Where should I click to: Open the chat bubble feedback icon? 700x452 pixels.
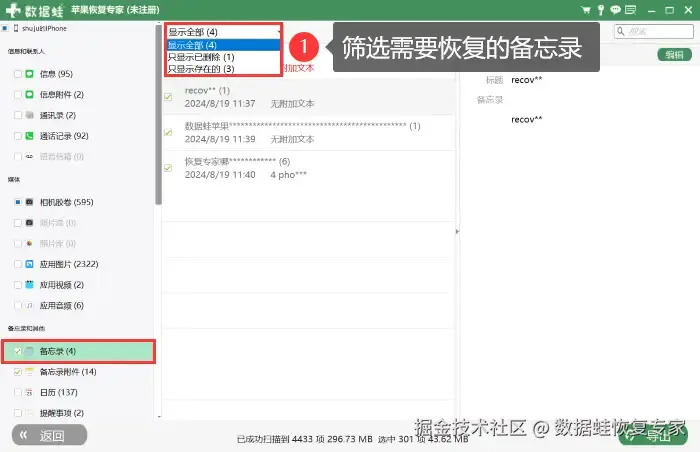[x=616, y=10]
